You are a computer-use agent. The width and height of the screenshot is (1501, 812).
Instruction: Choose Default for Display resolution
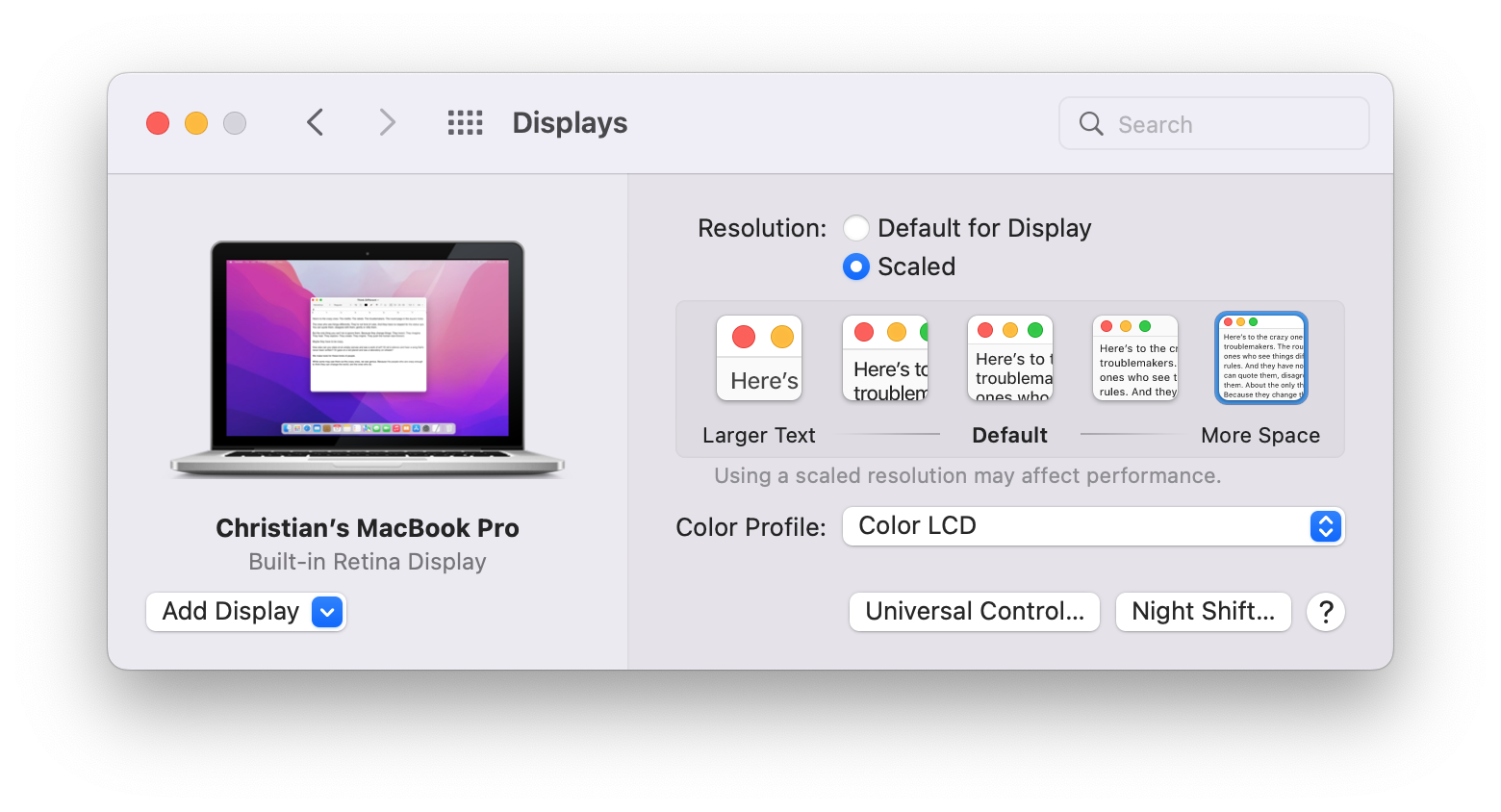(x=856, y=228)
